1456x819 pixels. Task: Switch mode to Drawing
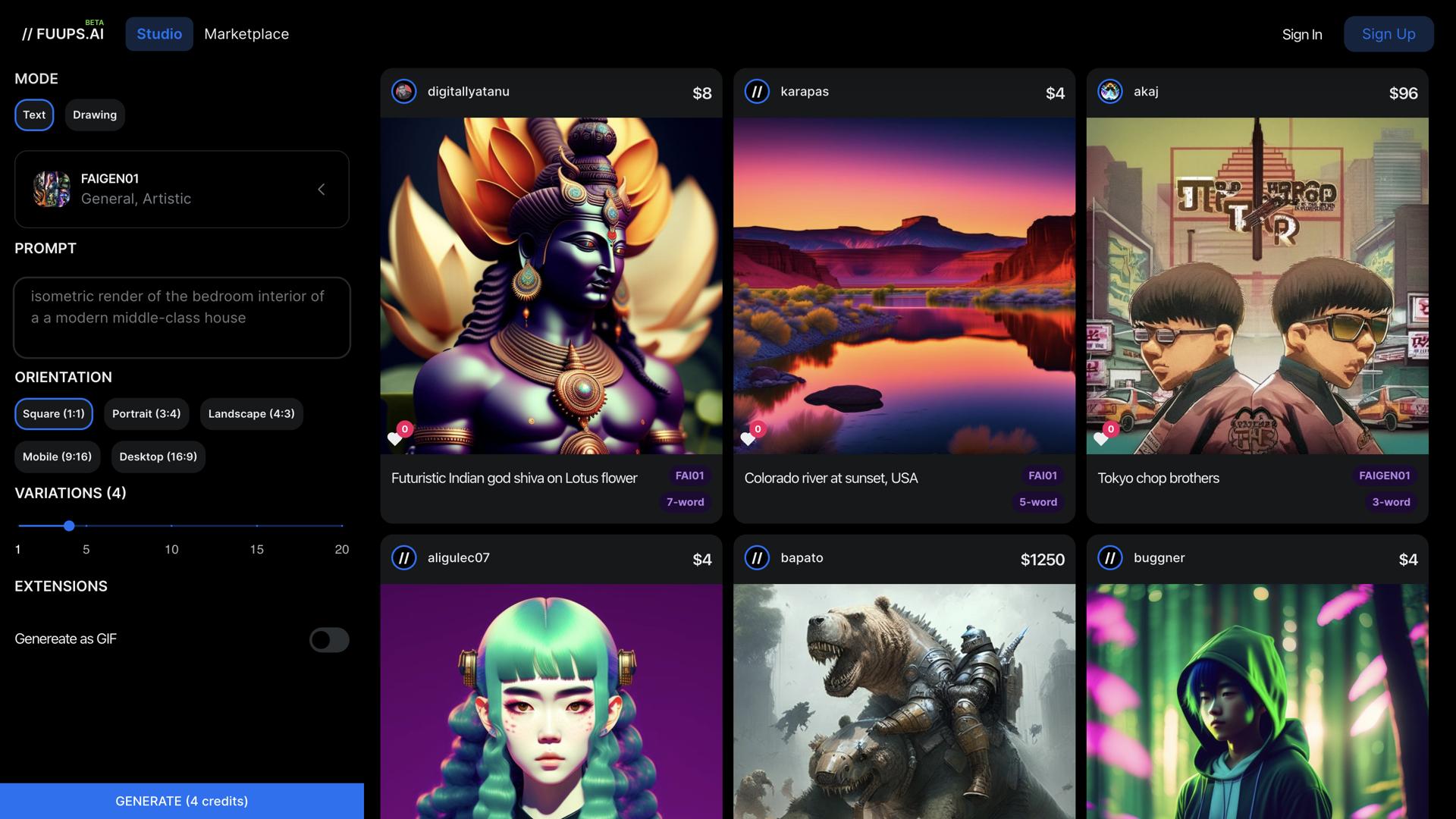tap(95, 115)
